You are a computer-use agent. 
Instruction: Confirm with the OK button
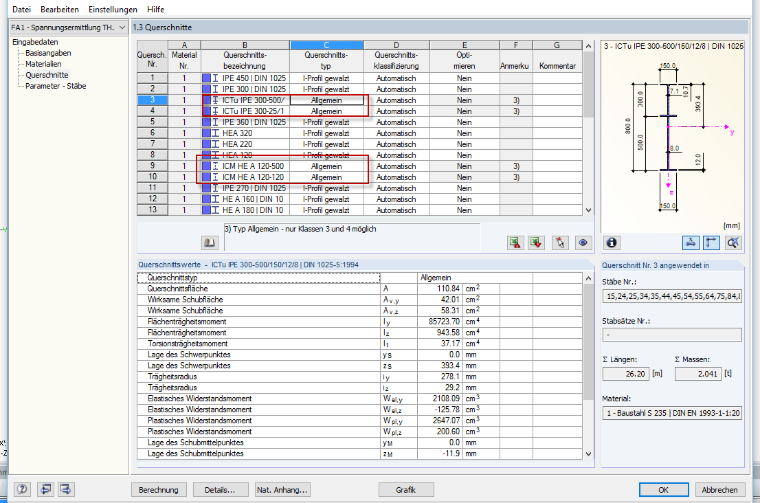664,490
